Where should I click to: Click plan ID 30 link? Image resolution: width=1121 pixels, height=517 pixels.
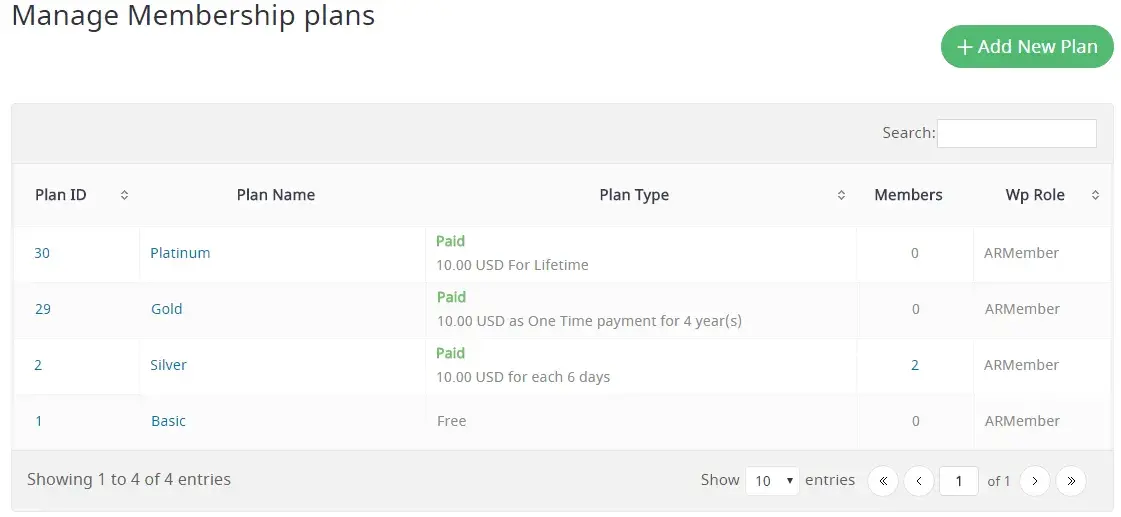pos(42,253)
